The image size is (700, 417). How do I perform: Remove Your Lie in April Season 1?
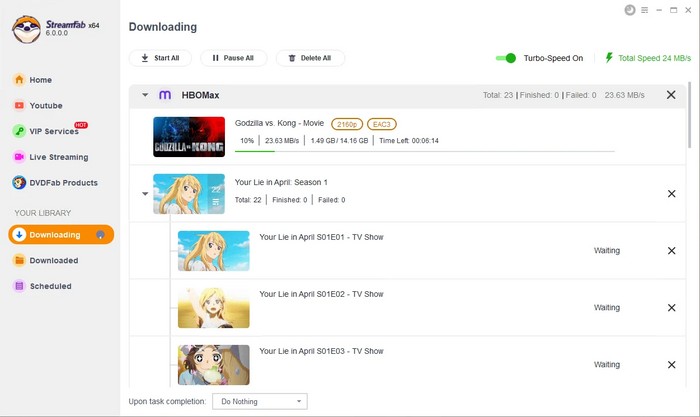pyautogui.click(x=671, y=194)
